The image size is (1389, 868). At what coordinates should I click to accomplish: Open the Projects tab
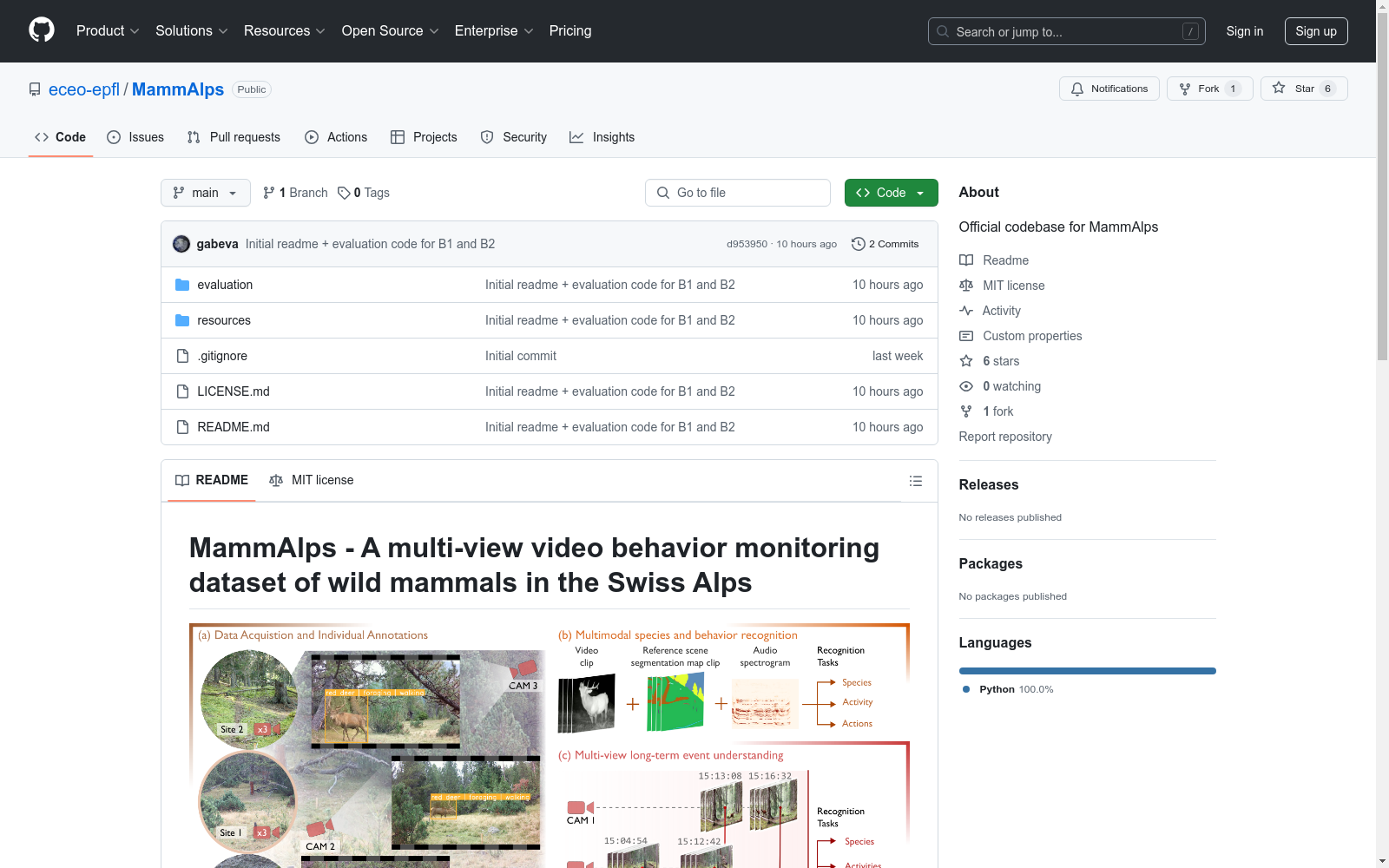pyautogui.click(x=424, y=137)
